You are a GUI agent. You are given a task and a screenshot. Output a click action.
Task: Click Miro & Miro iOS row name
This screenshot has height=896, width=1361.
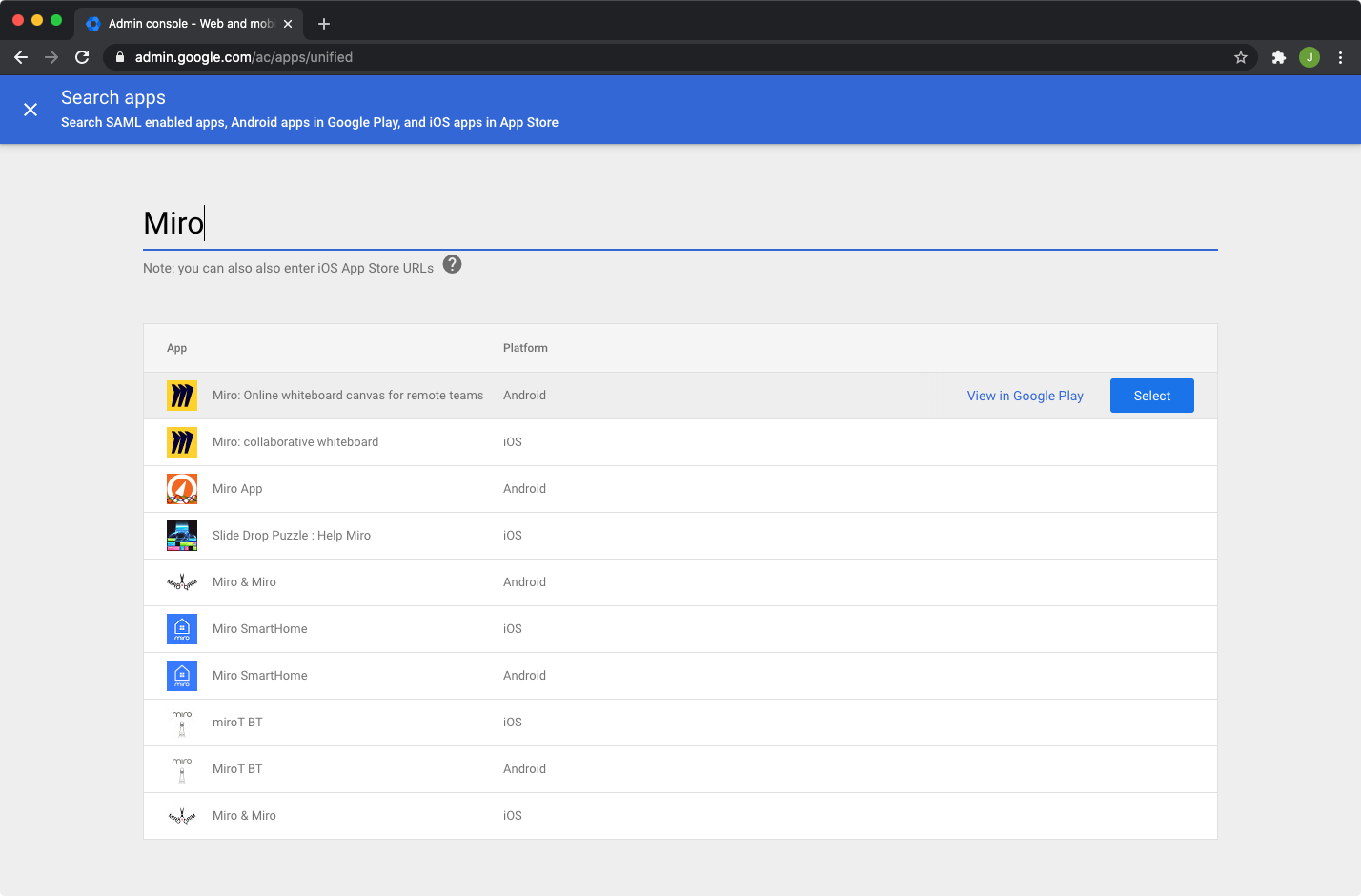[x=244, y=816]
